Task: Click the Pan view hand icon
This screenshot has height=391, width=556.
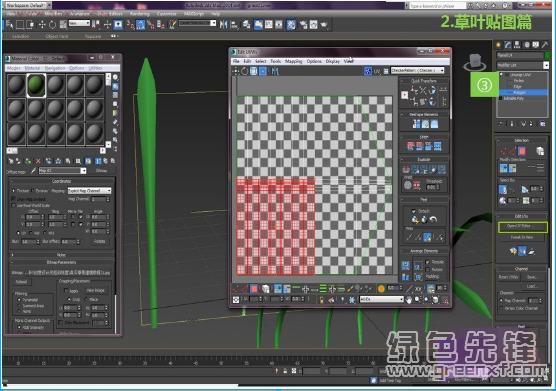Action: pyautogui.click(x=409, y=300)
